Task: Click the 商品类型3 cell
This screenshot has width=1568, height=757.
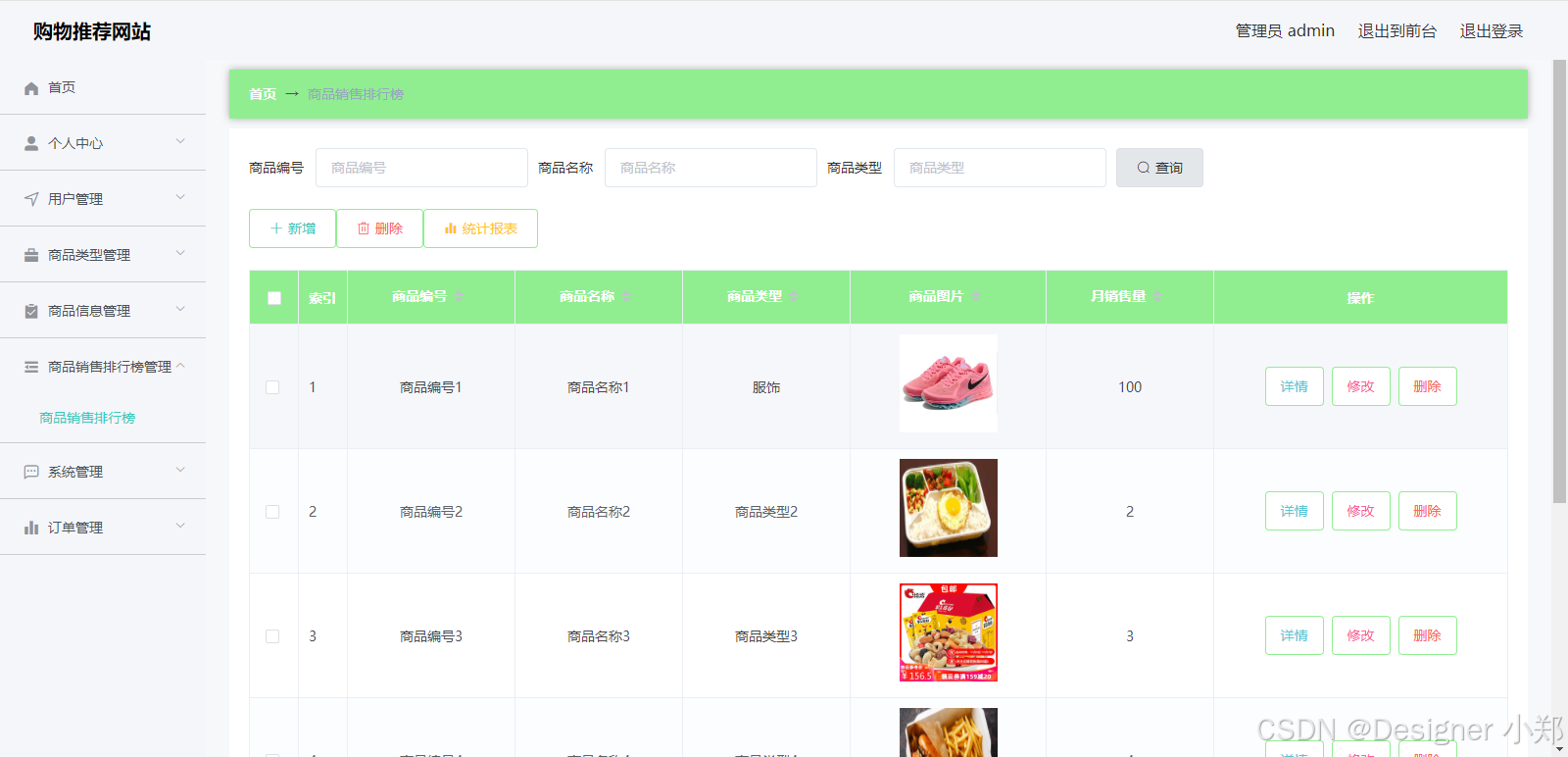Action: pos(766,636)
